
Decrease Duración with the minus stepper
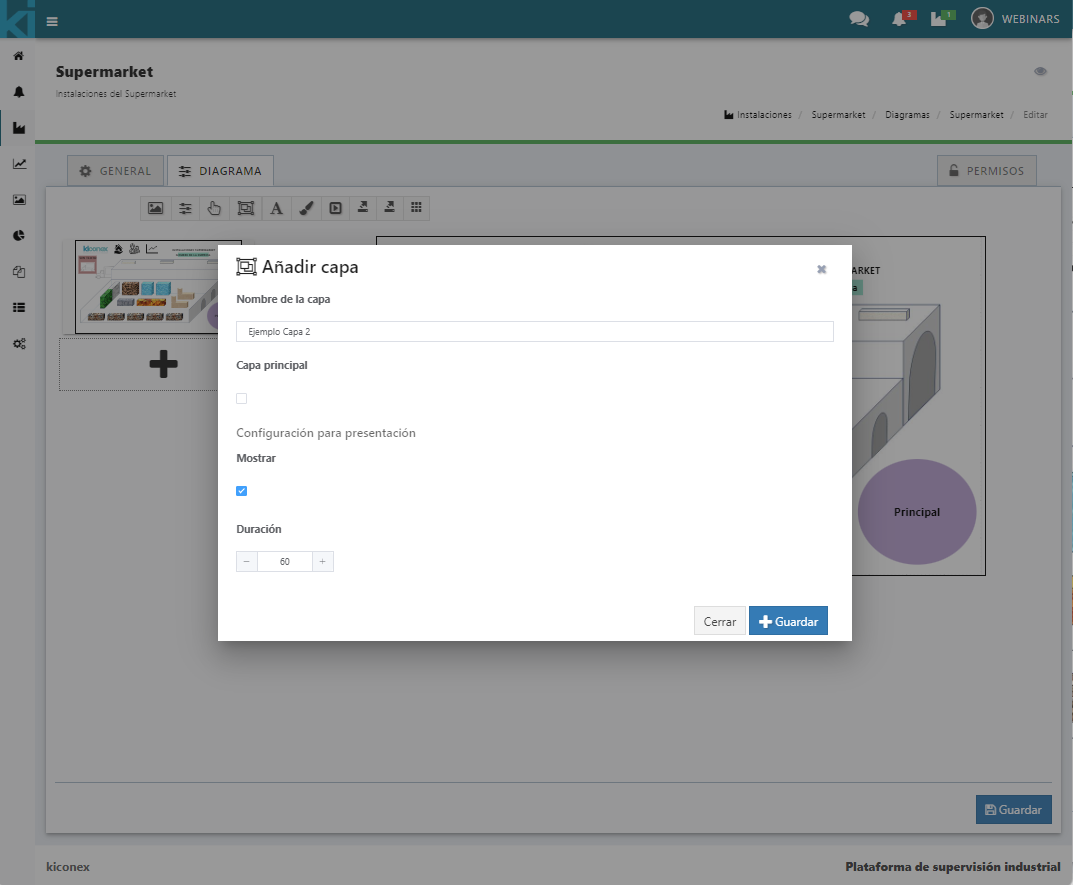pos(247,562)
